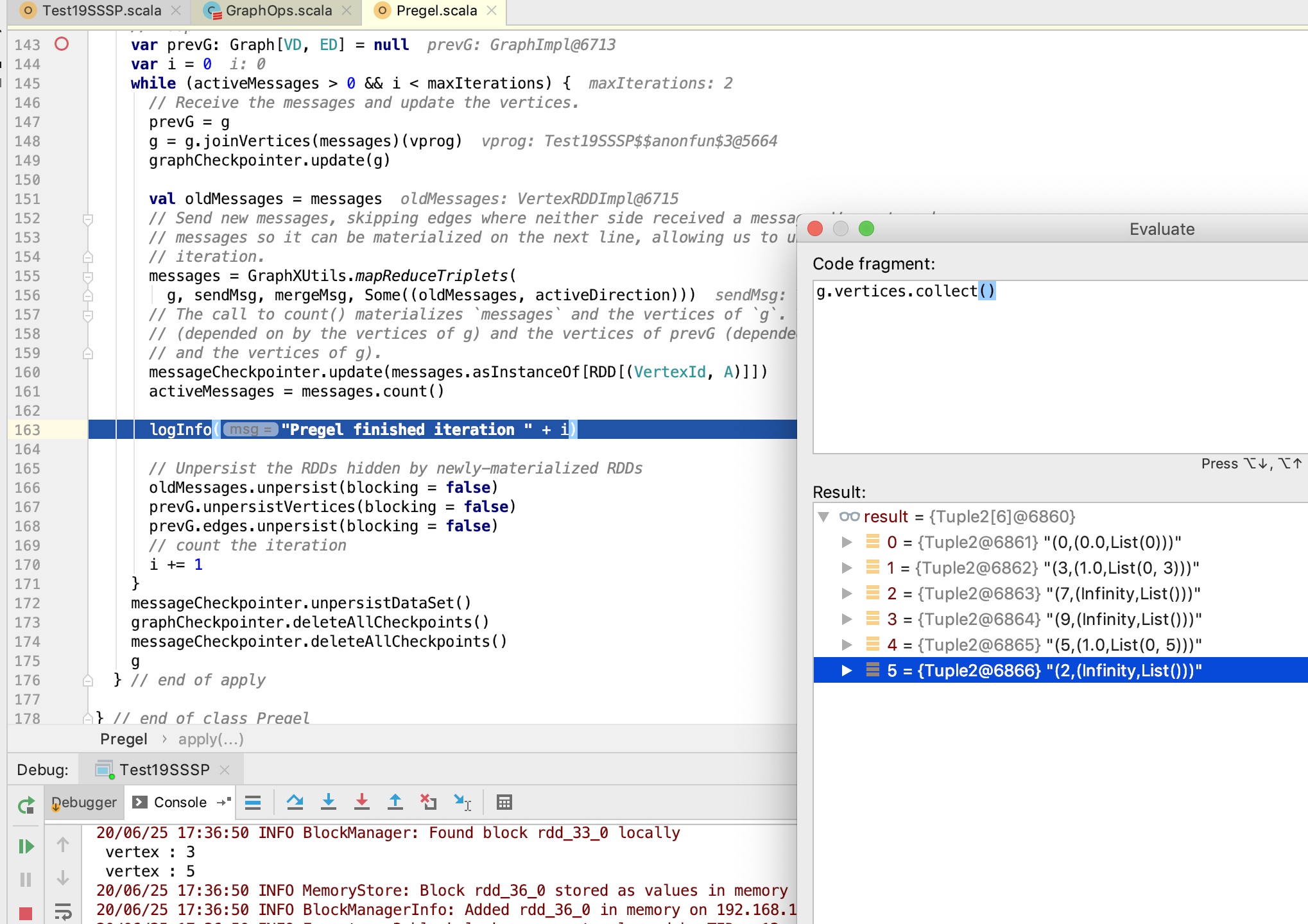Collapse the result Tuple2[6] tree node

point(824,517)
